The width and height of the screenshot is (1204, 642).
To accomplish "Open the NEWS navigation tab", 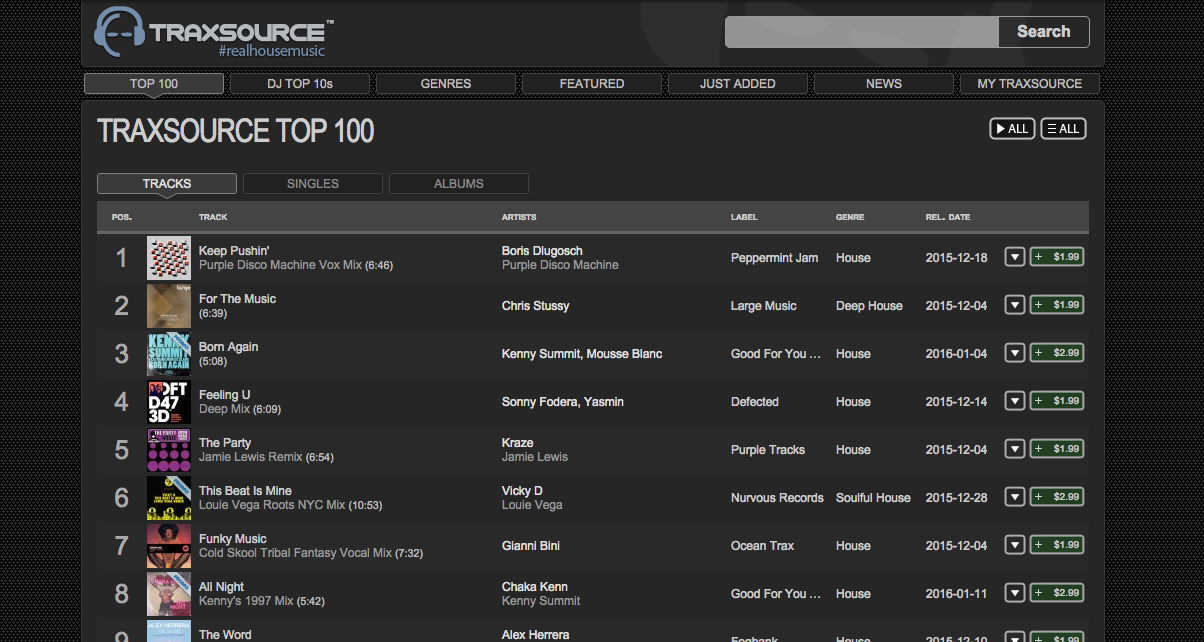I will click(x=884, y=84).
